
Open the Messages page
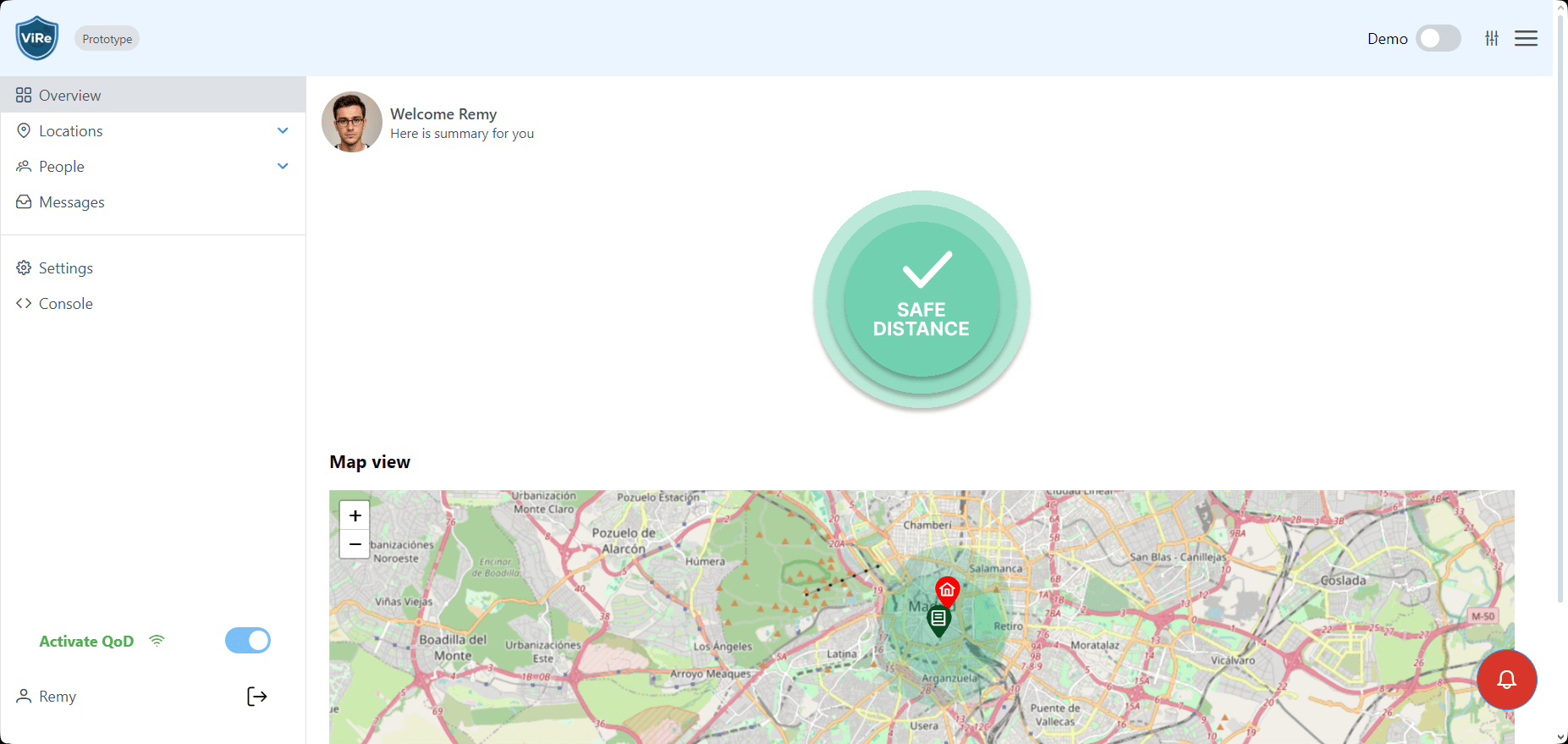coord(72,202)
